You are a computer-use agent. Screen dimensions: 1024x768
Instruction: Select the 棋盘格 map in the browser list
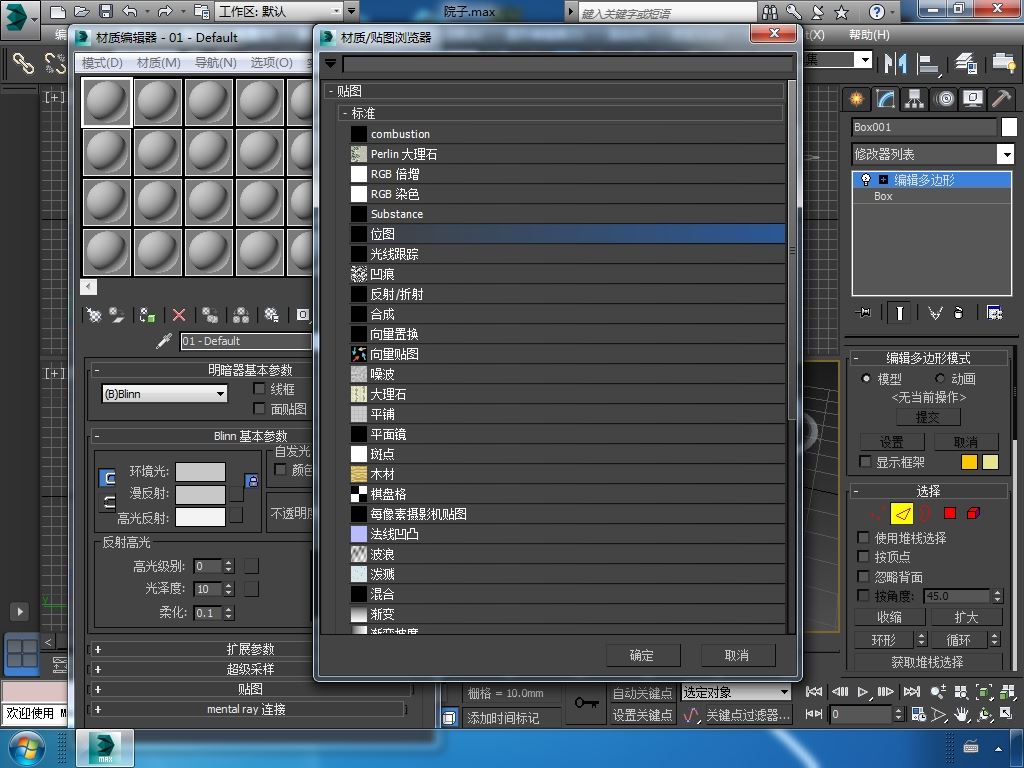click(x=567, y=494)
